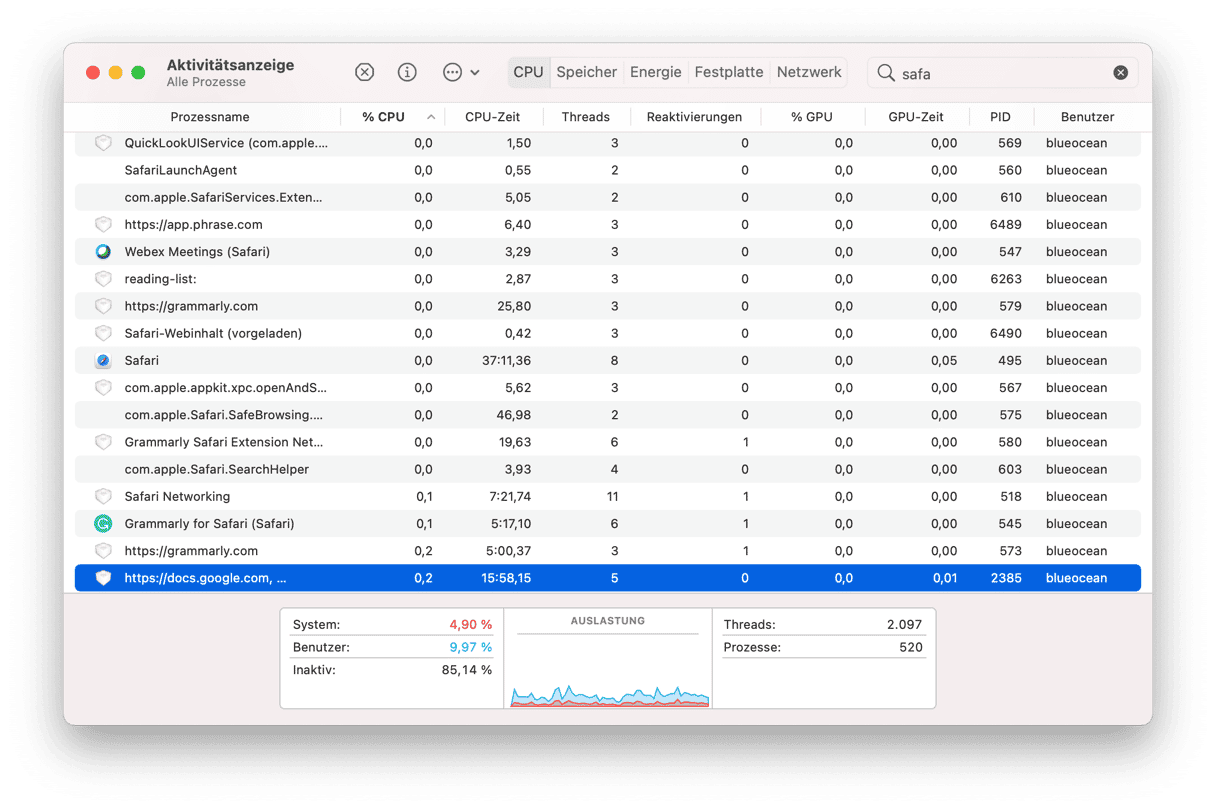Viewport: 1216px width, 809px height.
Task: Click the shield icon of Safari-Webinhalt (vorgeladen) row
Action: (103, 333)
